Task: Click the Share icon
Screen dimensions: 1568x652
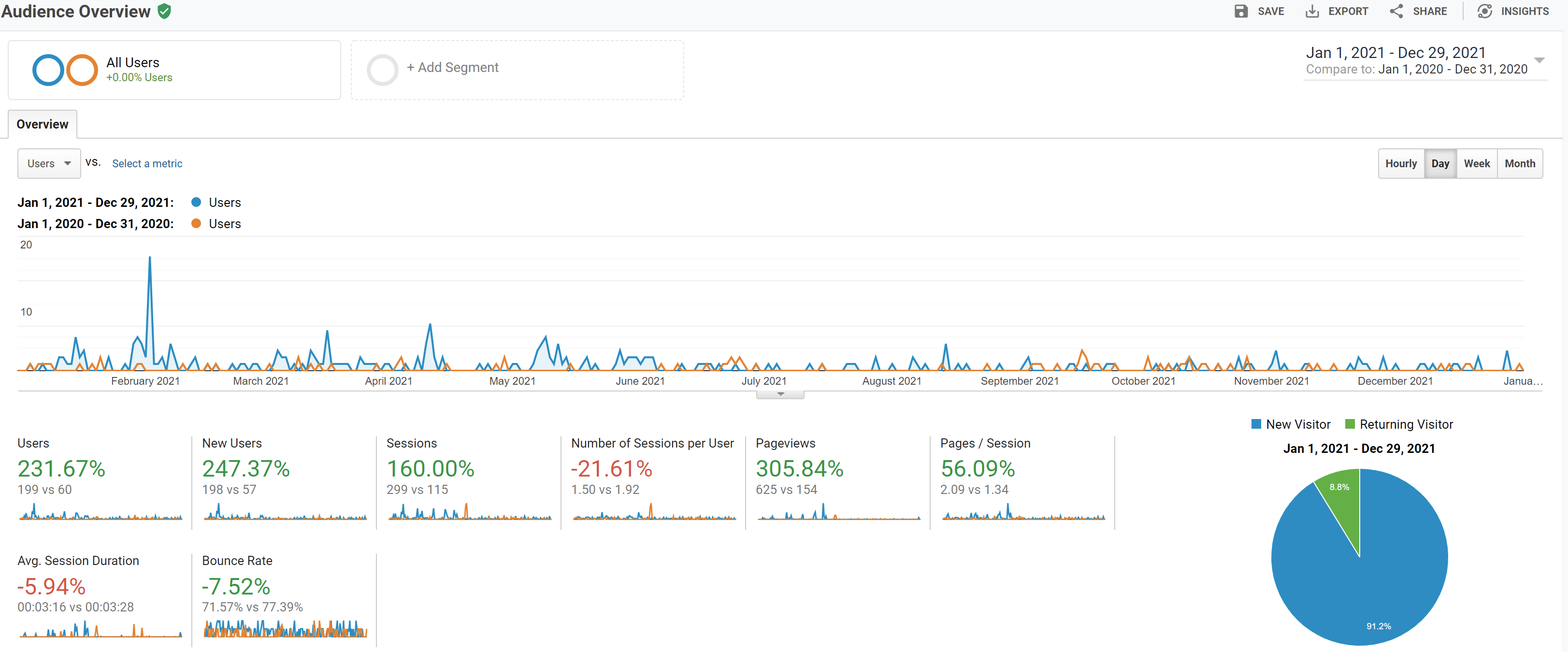Action: point(1396,11)
